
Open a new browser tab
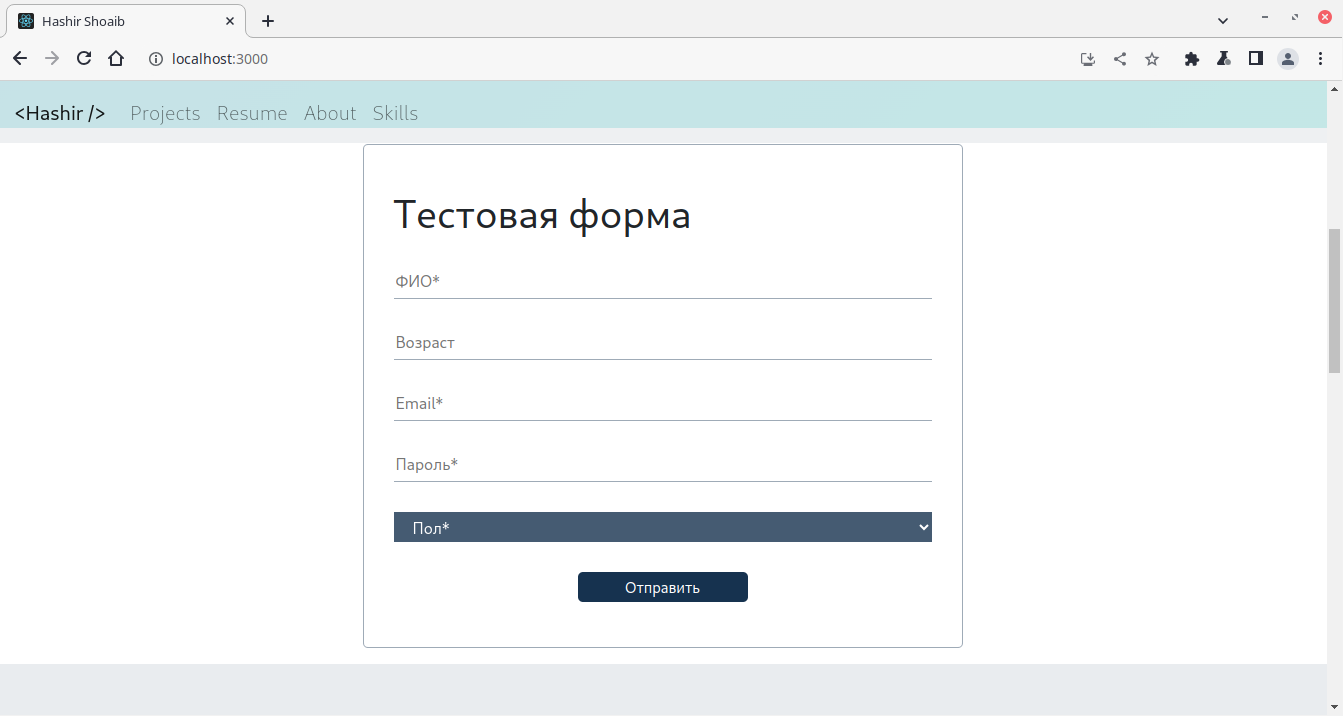tap(268, 20)
